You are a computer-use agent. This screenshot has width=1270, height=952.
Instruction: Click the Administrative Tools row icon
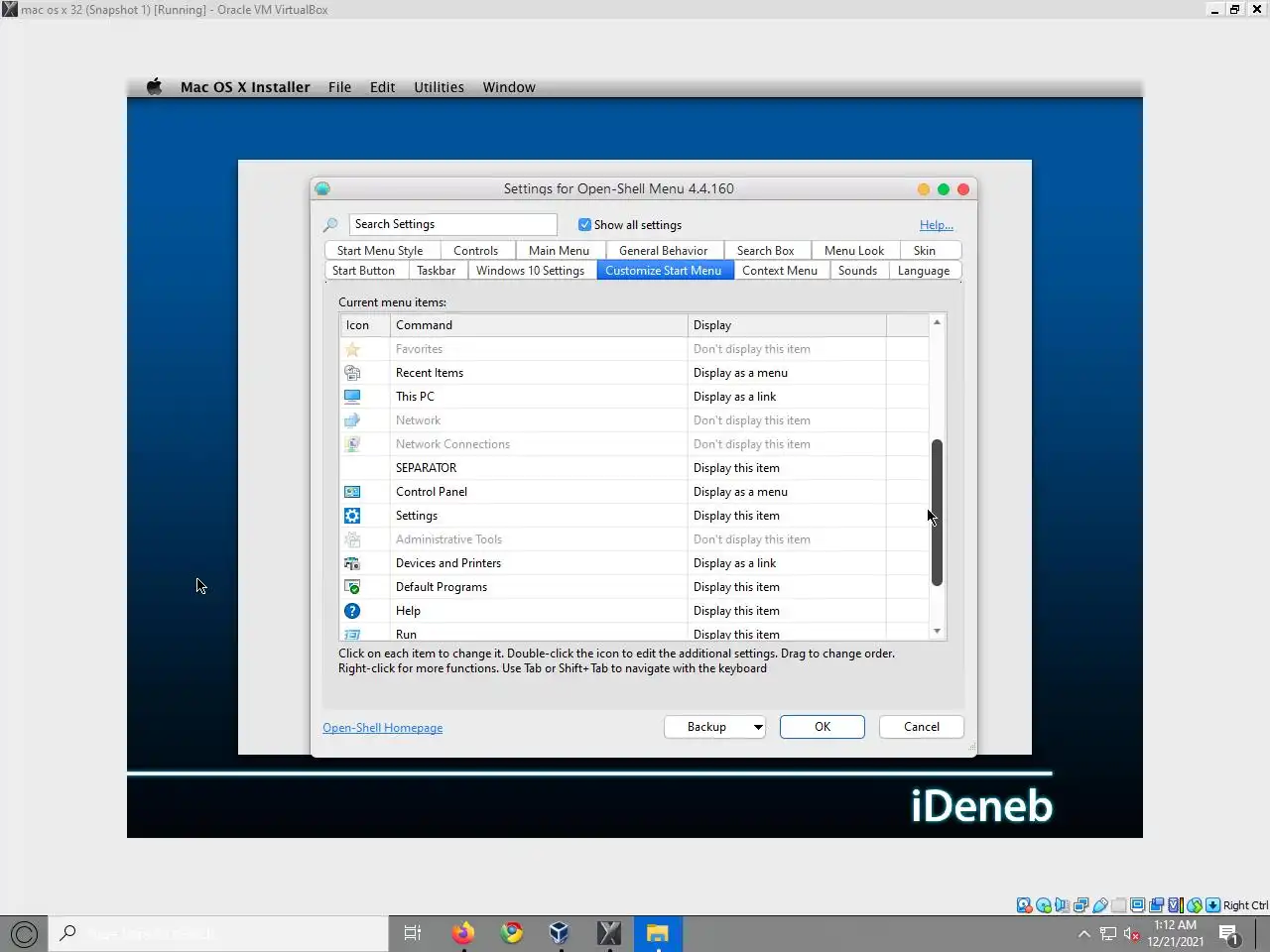(352, 539)
